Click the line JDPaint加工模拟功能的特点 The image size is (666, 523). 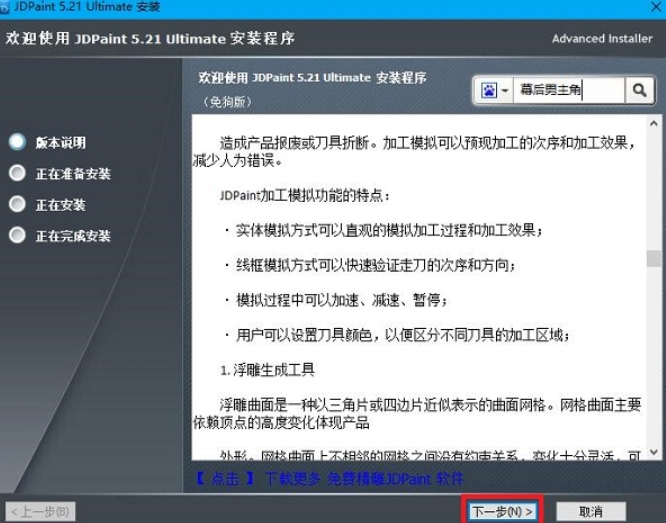(x=305, y=196)
